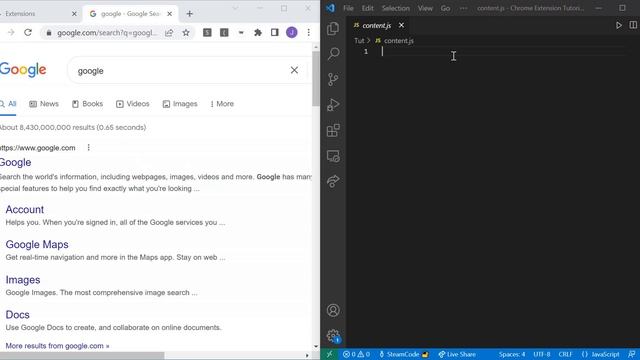This screenshot has width=640, height=360.
Task: Open the Run and Debug view
Action: [333, 105]
